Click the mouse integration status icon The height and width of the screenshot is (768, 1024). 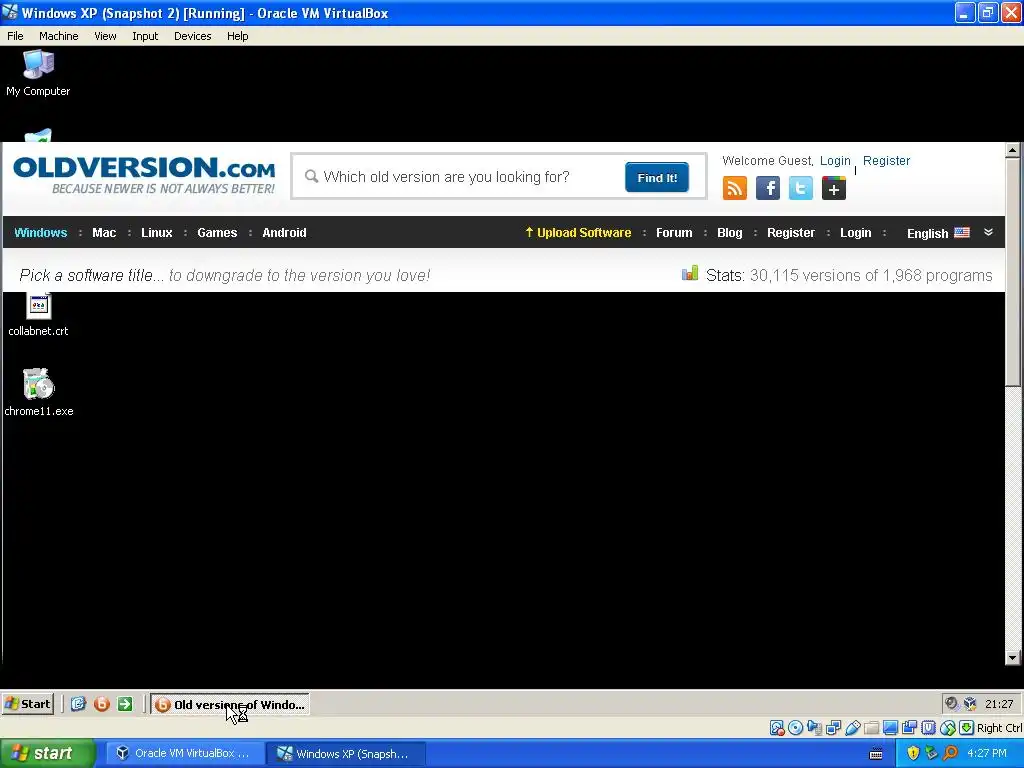pos(948,728)
